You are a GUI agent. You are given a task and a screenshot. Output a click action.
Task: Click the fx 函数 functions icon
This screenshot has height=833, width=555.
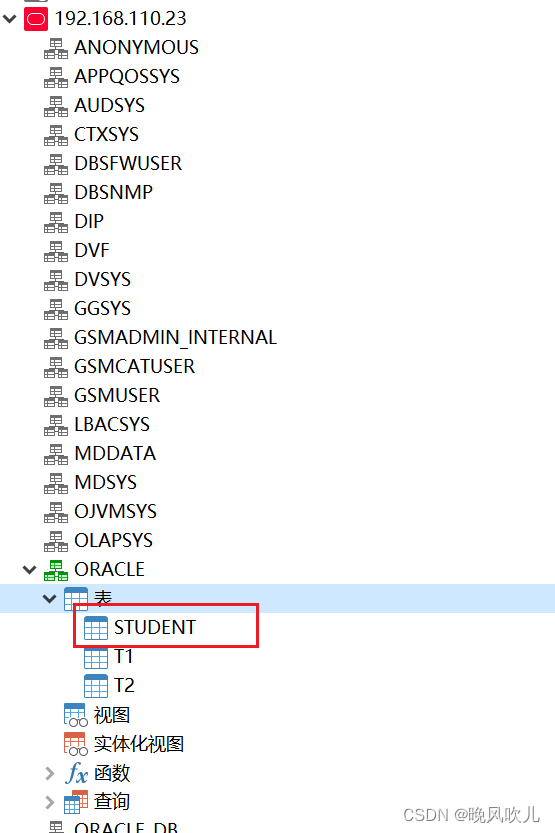[76, 773]
